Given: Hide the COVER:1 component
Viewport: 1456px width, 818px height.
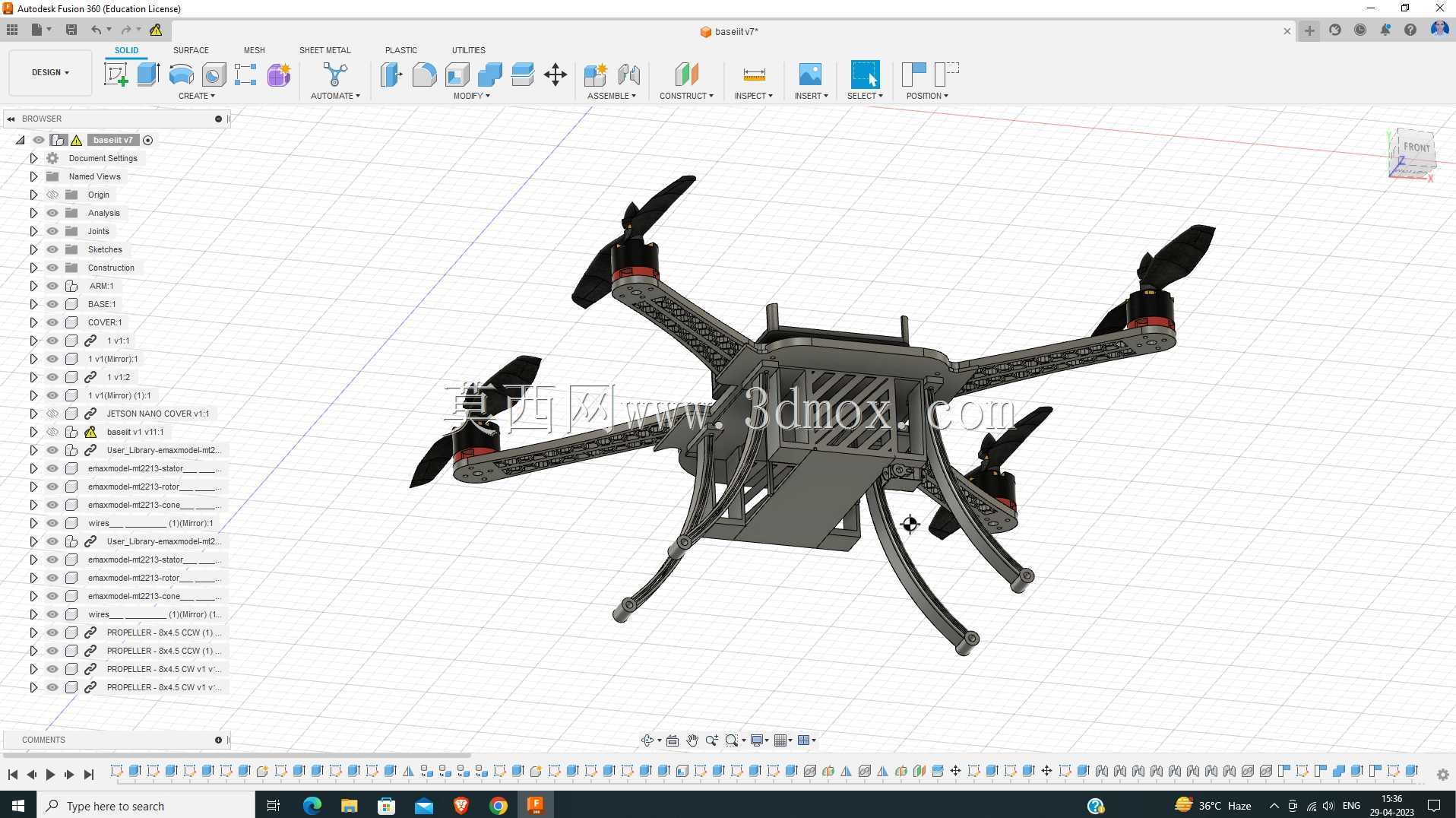Looking at the screenshot, I should coord(52,322).
